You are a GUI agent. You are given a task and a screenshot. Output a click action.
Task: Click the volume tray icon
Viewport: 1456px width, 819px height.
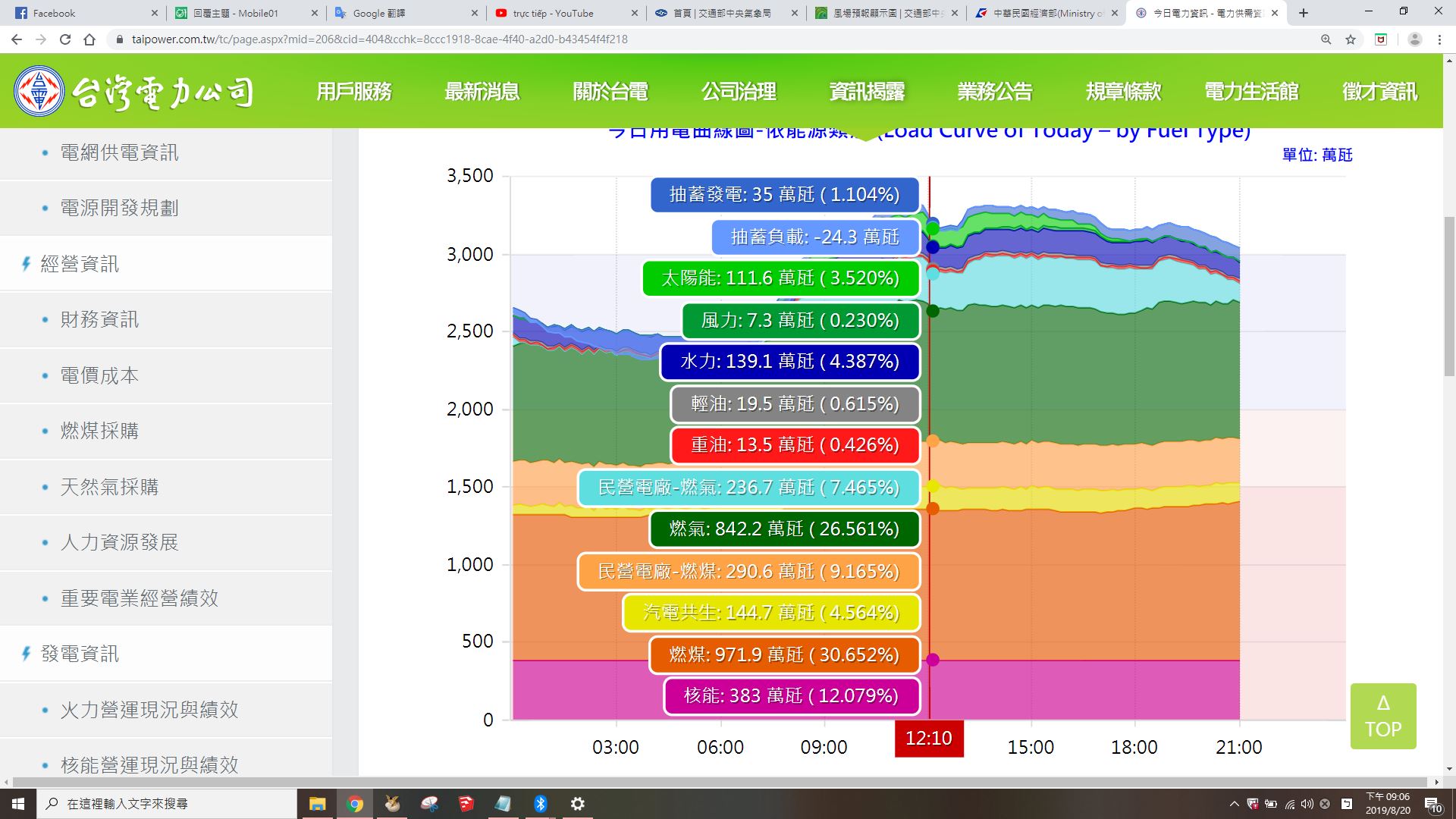pyautogui.click(x=1307, y=804)
